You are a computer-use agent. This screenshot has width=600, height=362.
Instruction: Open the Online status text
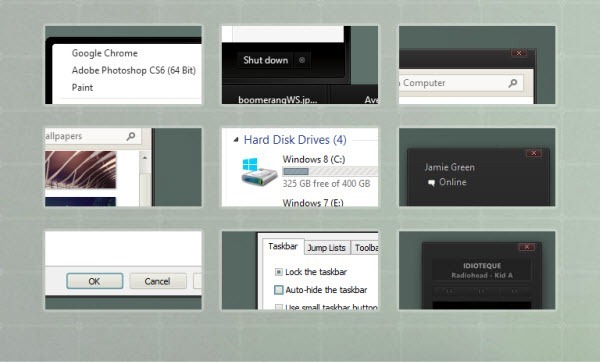[453, 182]
